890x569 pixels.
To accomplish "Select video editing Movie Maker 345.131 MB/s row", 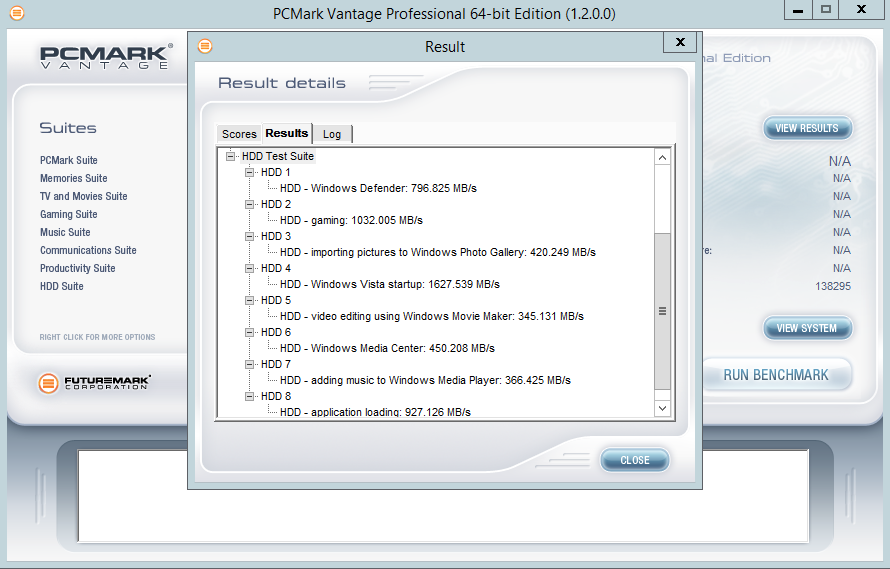I will pyautogui.click(x=431, y=316).
